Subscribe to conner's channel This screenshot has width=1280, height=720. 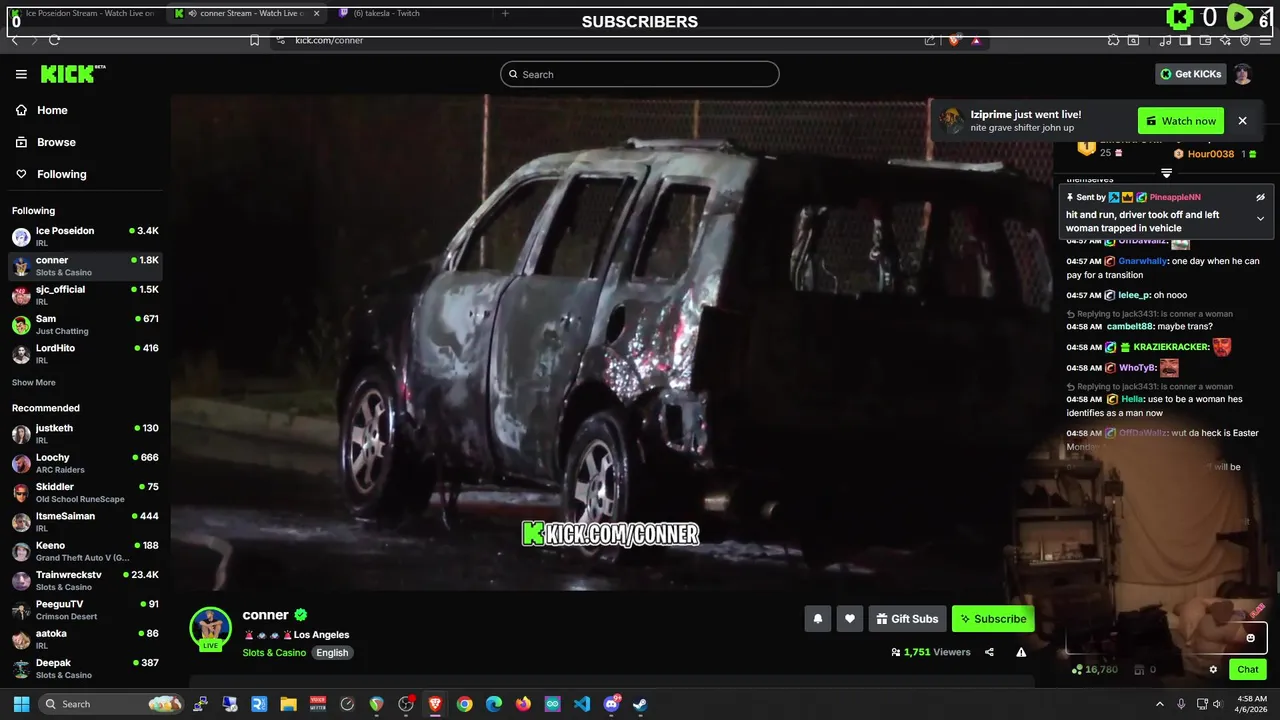click(x=993, y=619)
